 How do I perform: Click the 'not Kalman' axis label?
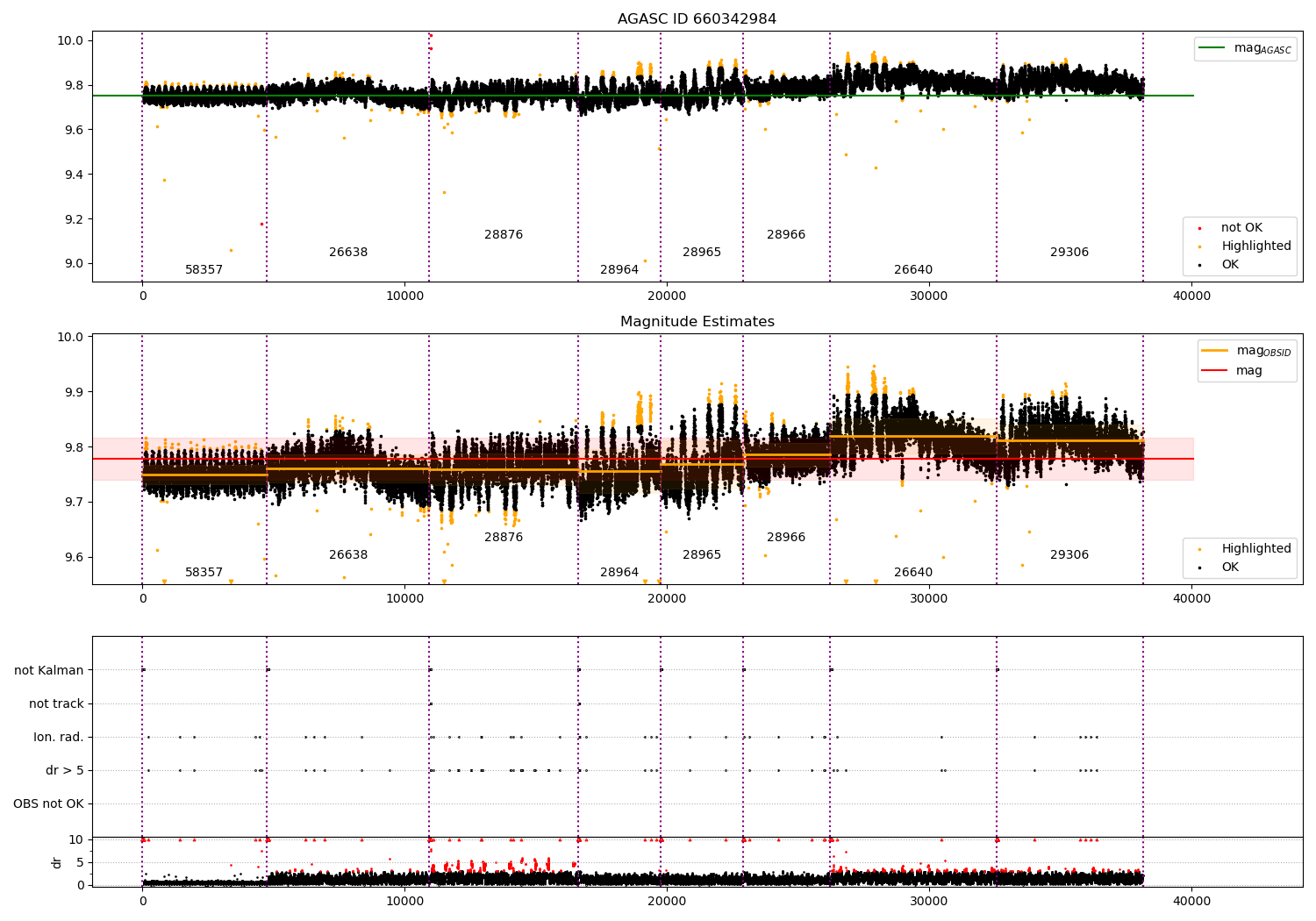point(49,671)
